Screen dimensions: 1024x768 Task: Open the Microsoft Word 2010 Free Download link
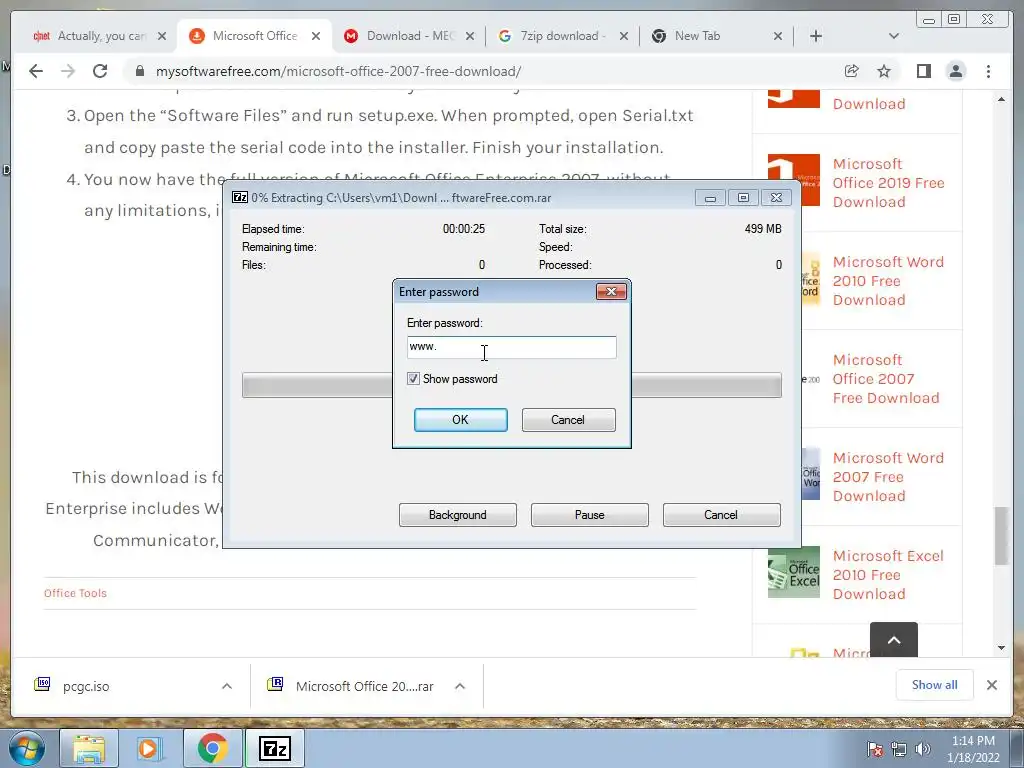pos(888,281)
